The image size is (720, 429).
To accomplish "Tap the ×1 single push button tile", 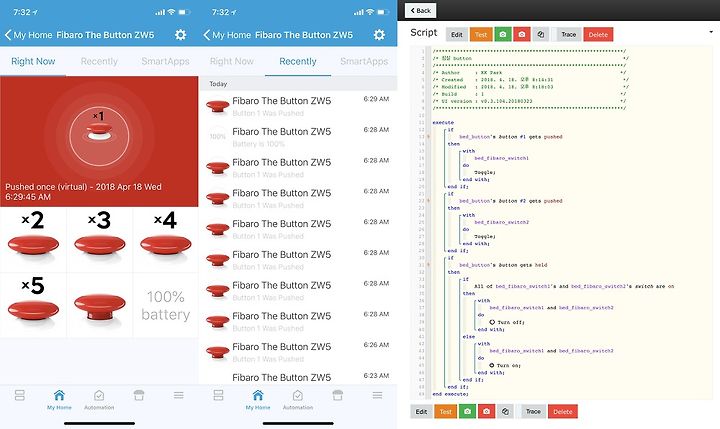I will [99, 136].
